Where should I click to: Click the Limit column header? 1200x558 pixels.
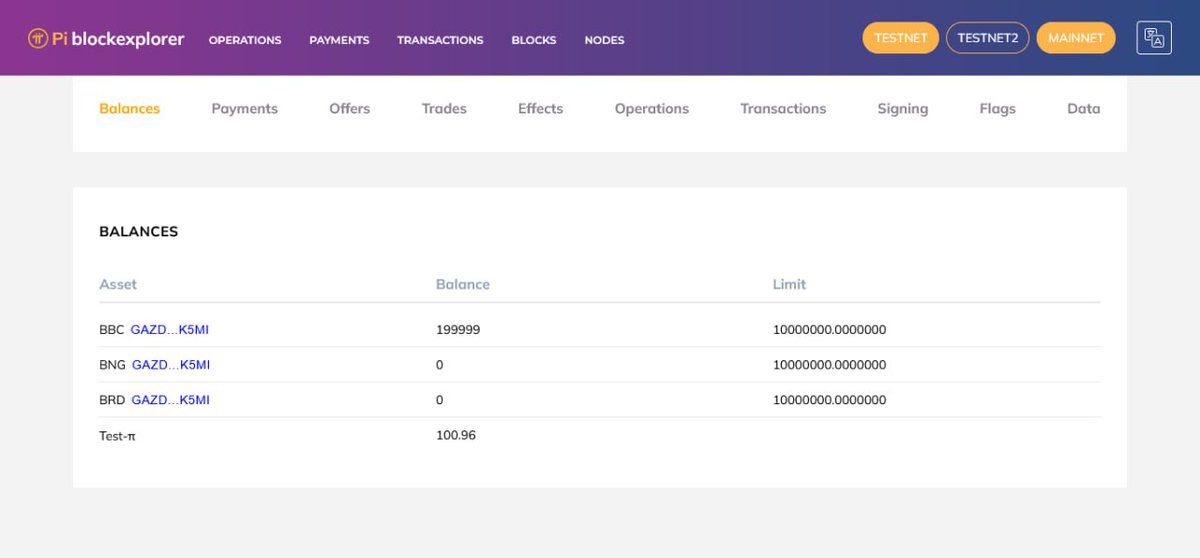tap(789, 284)
